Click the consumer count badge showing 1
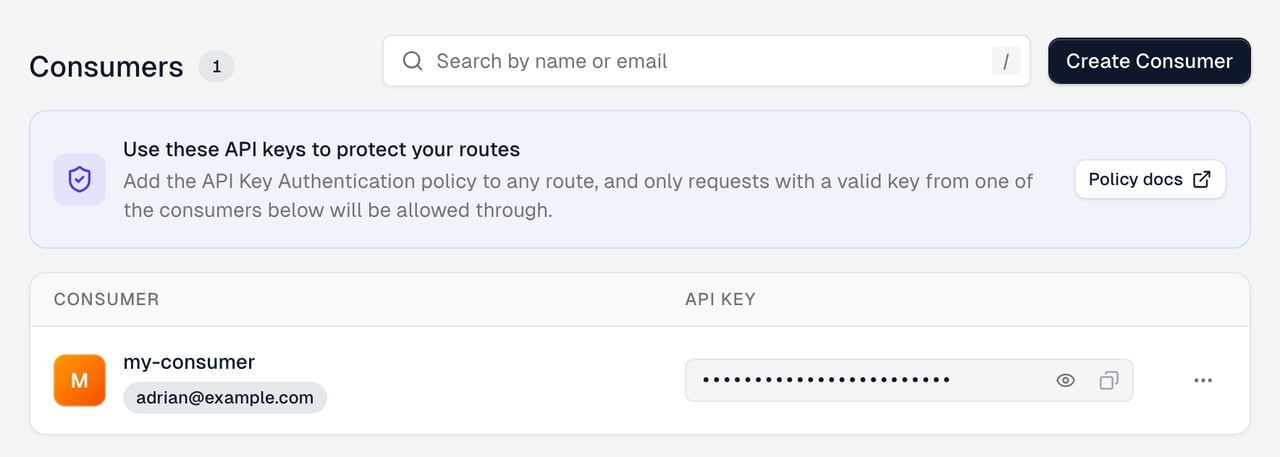Screen dimensions: 1280x457 [216, 67]
